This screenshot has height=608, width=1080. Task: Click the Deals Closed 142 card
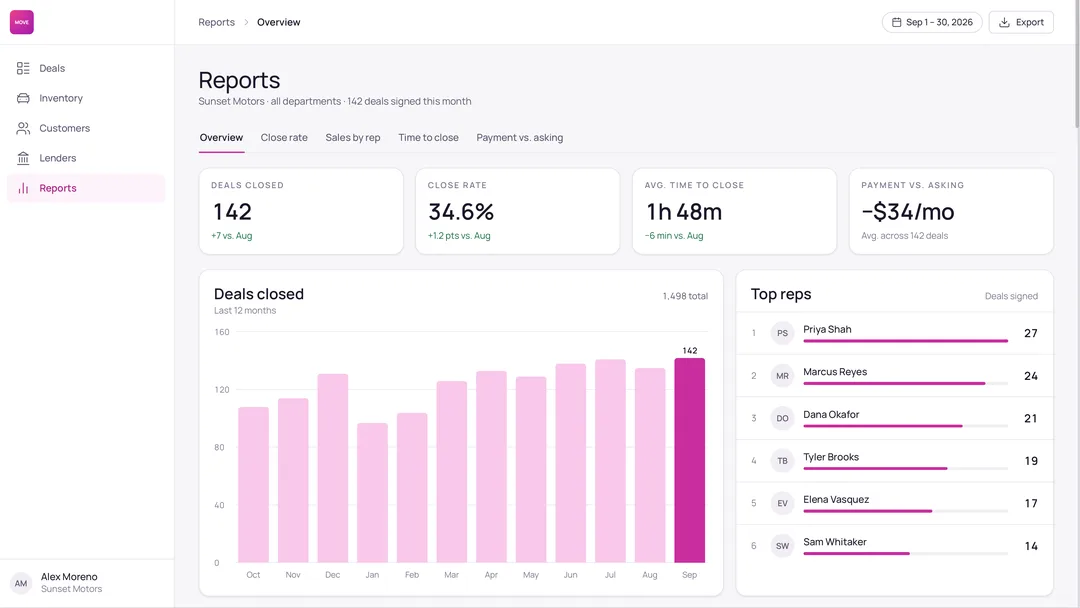click(301, 211)
